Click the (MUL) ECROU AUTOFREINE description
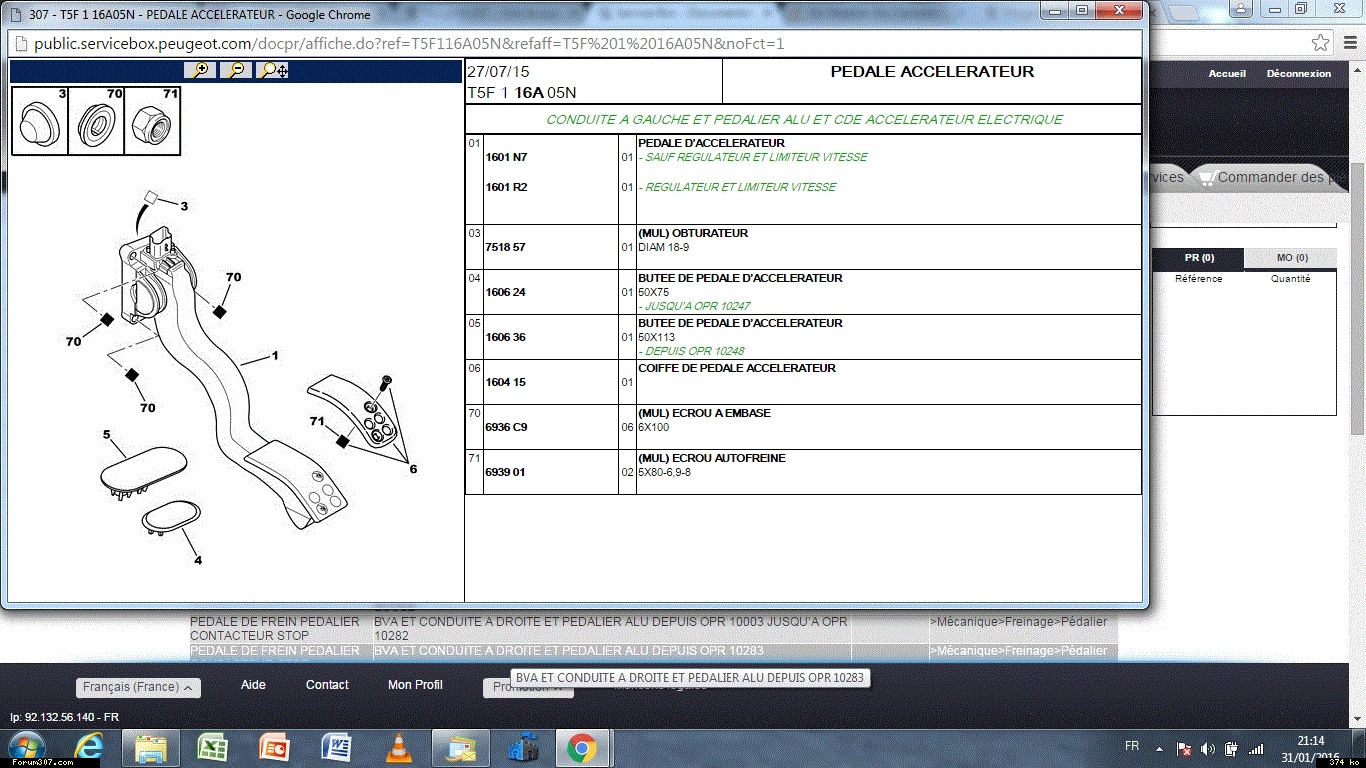 coord(712,458)
